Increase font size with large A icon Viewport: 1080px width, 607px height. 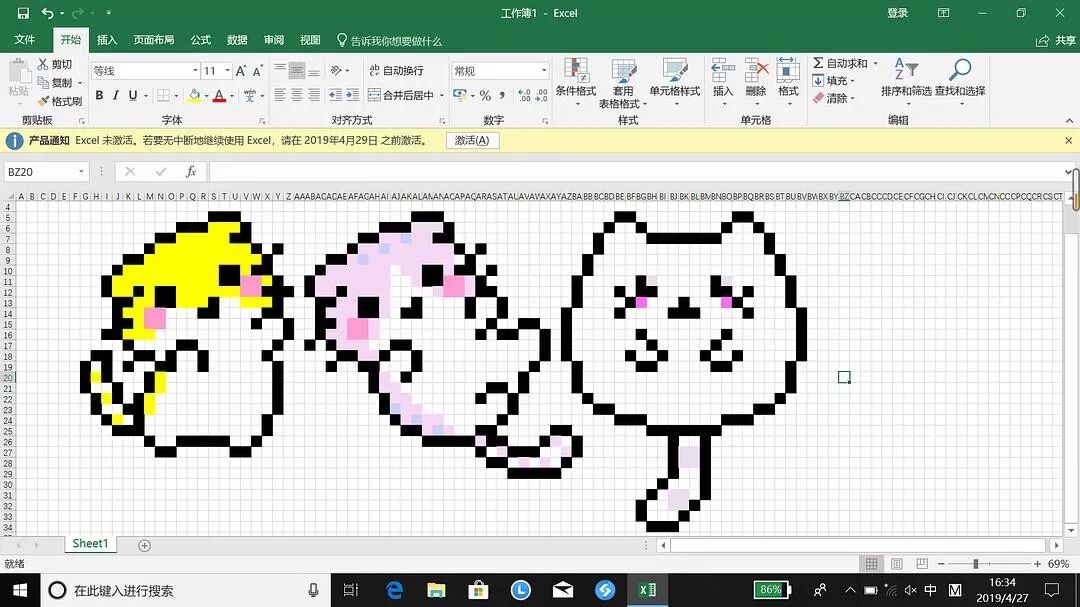[x=240, y=70]
